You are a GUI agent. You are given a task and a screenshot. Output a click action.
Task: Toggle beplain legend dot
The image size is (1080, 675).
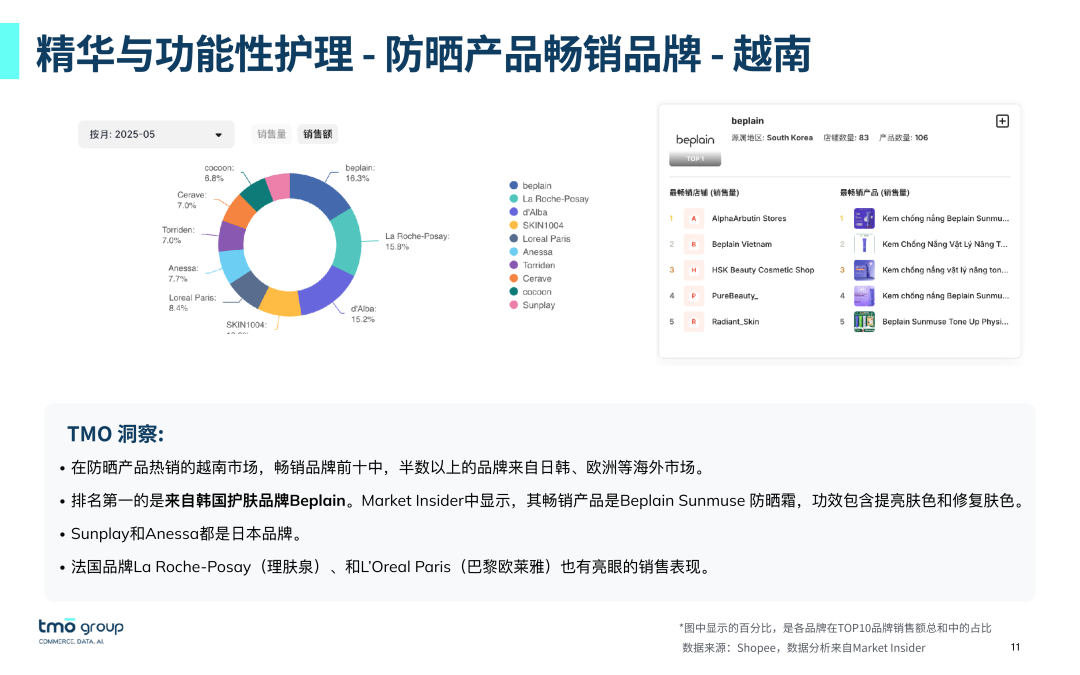point(514,185)
